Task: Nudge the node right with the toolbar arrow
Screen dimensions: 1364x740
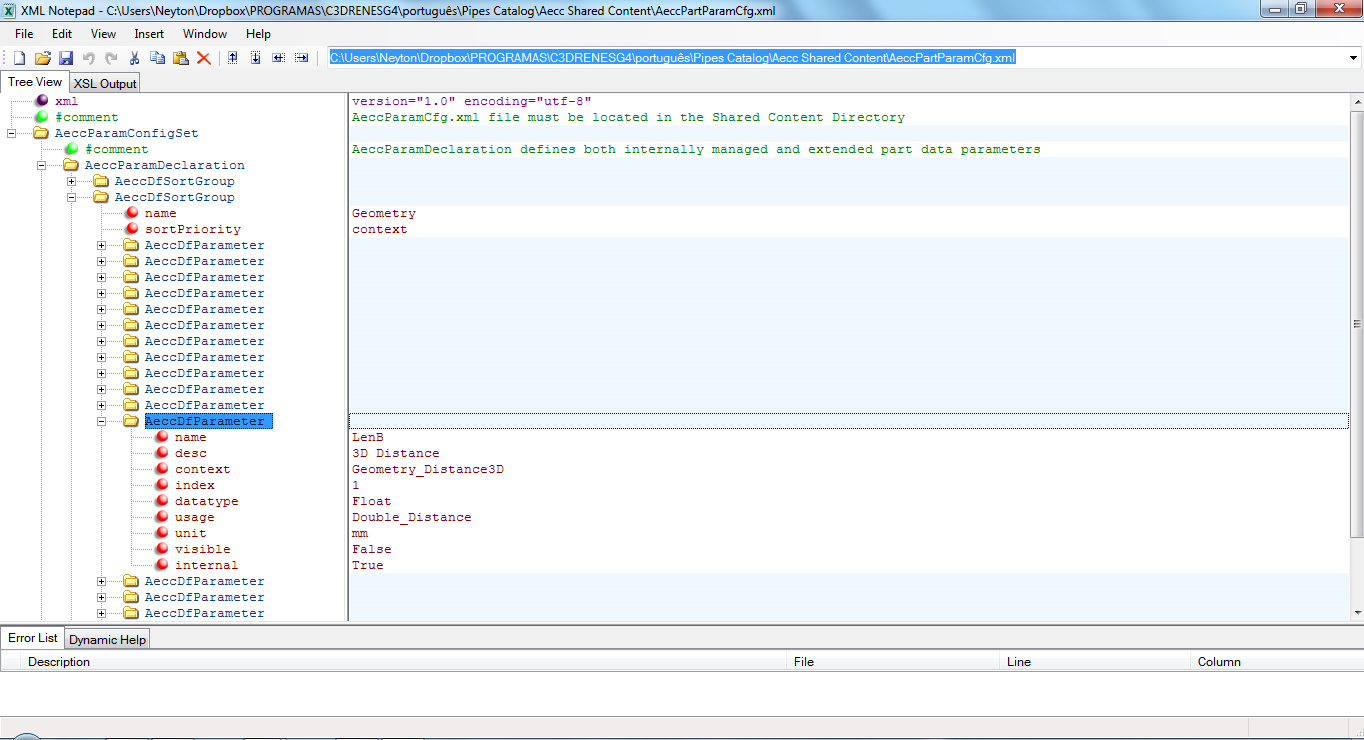Action: (301, 58)
